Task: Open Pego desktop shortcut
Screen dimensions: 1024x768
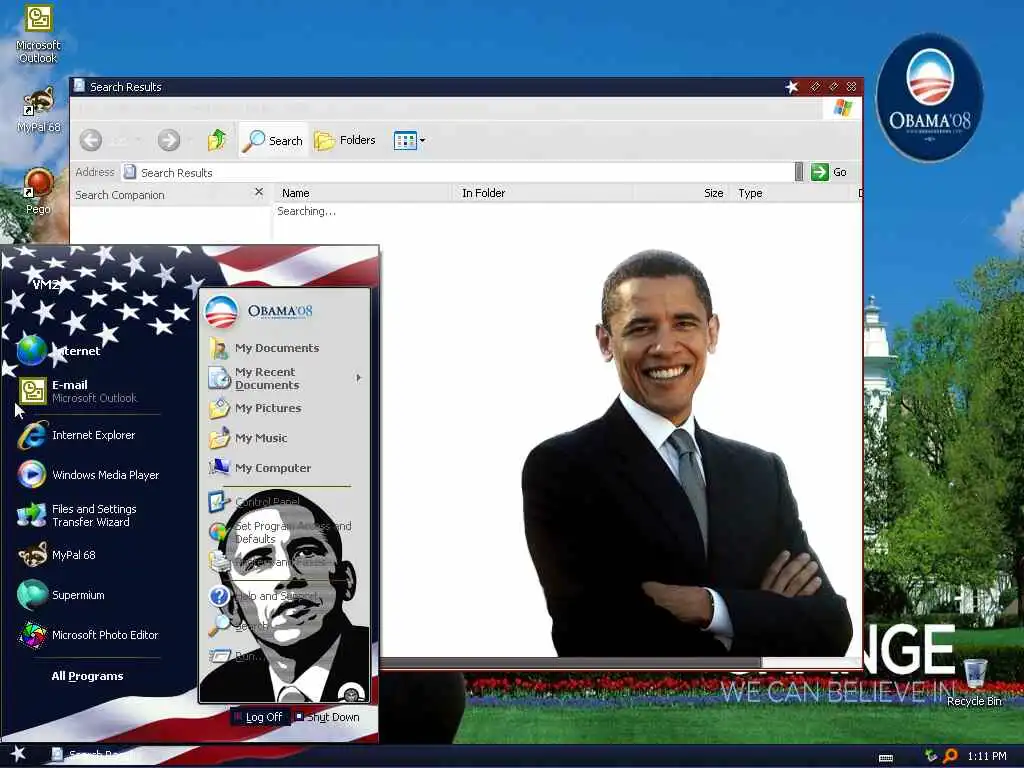Action: [x=38, y=191]
